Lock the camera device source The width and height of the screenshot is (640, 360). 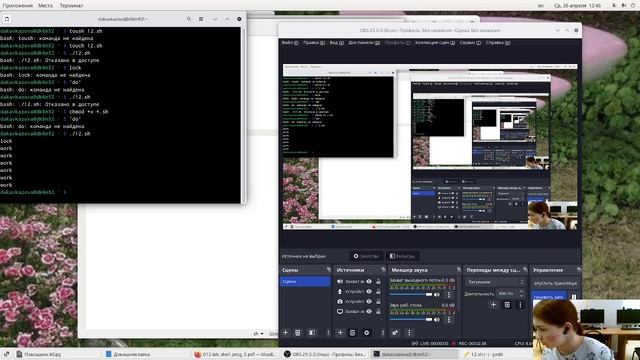(378, 301)
